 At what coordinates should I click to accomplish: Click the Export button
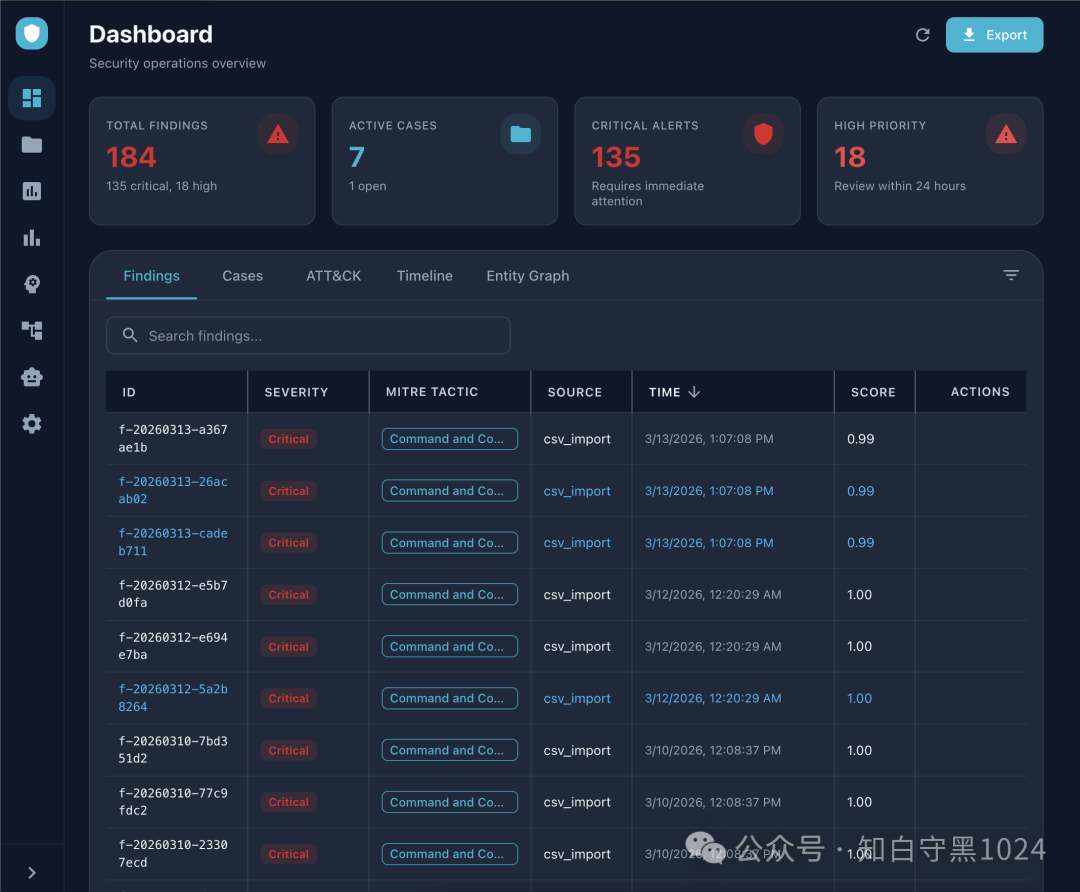tap(994, 34)
